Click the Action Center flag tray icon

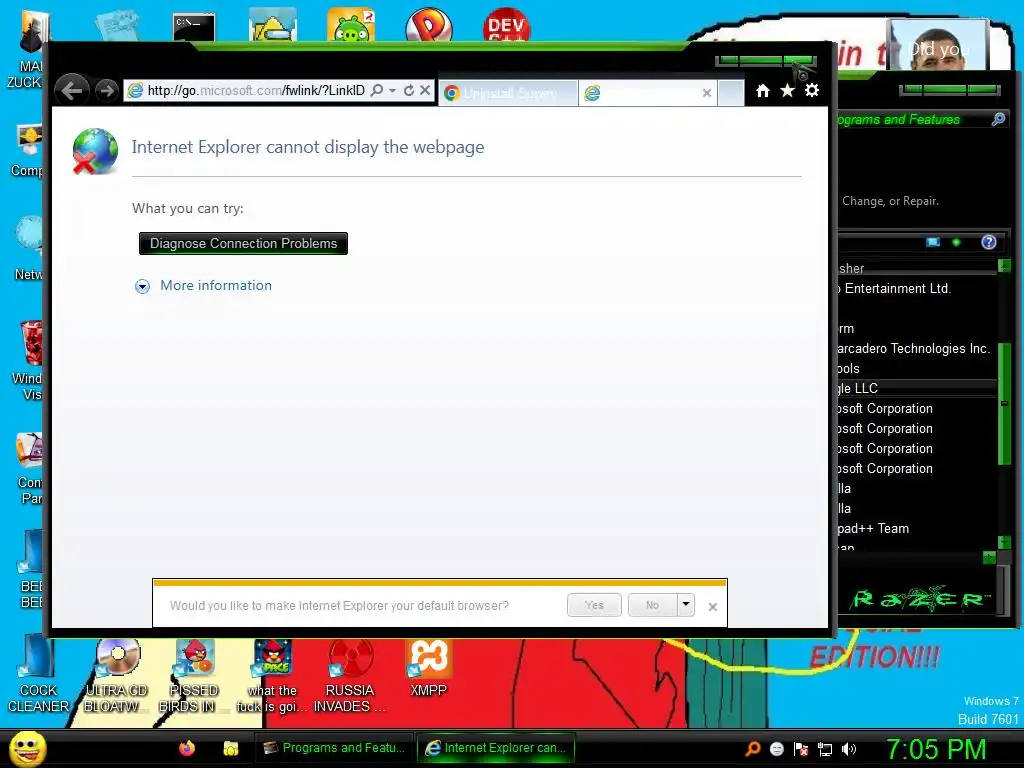(801, 748)
